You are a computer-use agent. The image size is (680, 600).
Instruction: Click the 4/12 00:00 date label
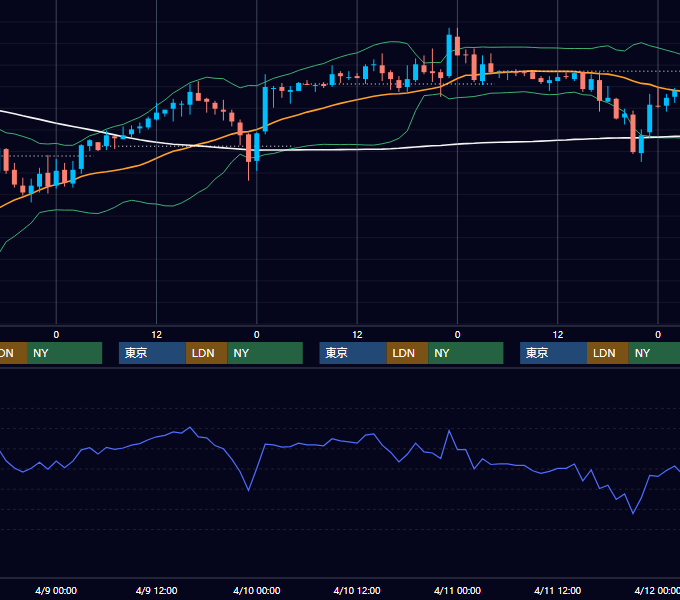coord(657,590)
